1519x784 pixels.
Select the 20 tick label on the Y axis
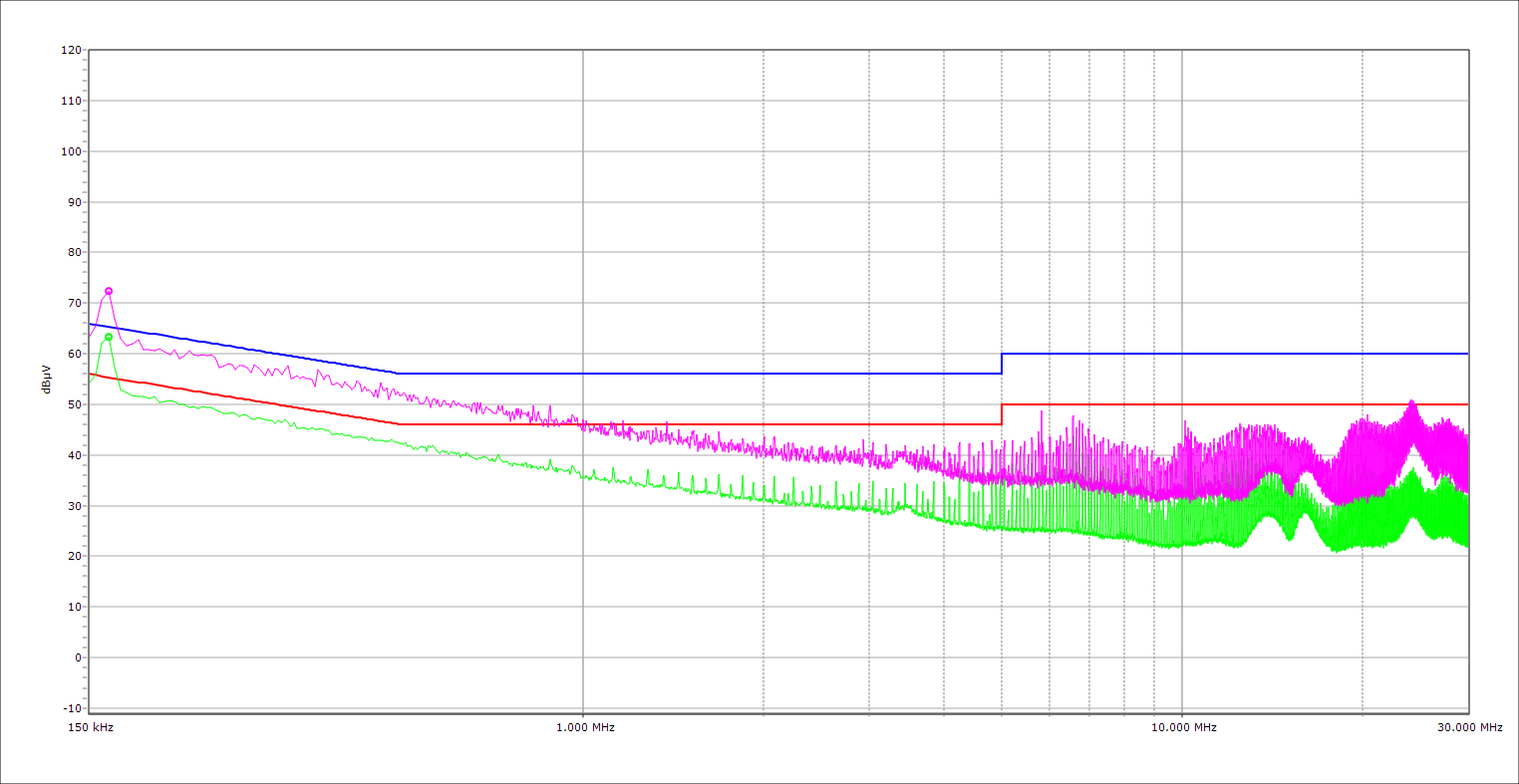click(74, 556)
